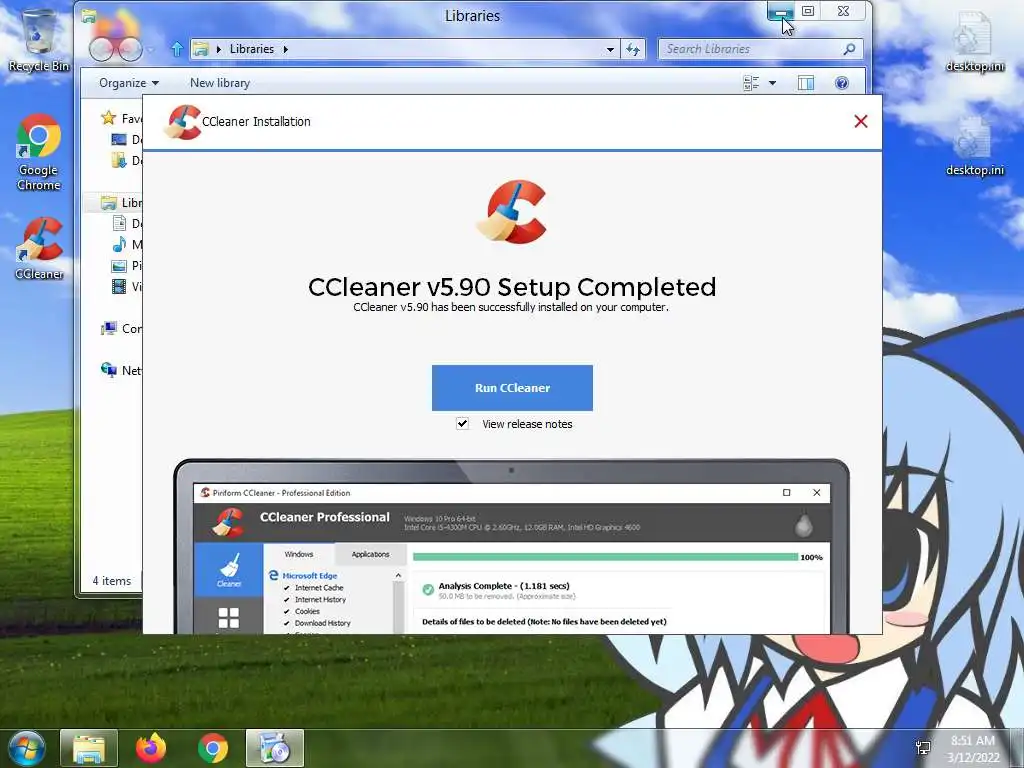Expand the root arrow before Libraries breadcrumb
This screenshot has height=768, width=1024.
pyautogui.click(x=219, y=49)
